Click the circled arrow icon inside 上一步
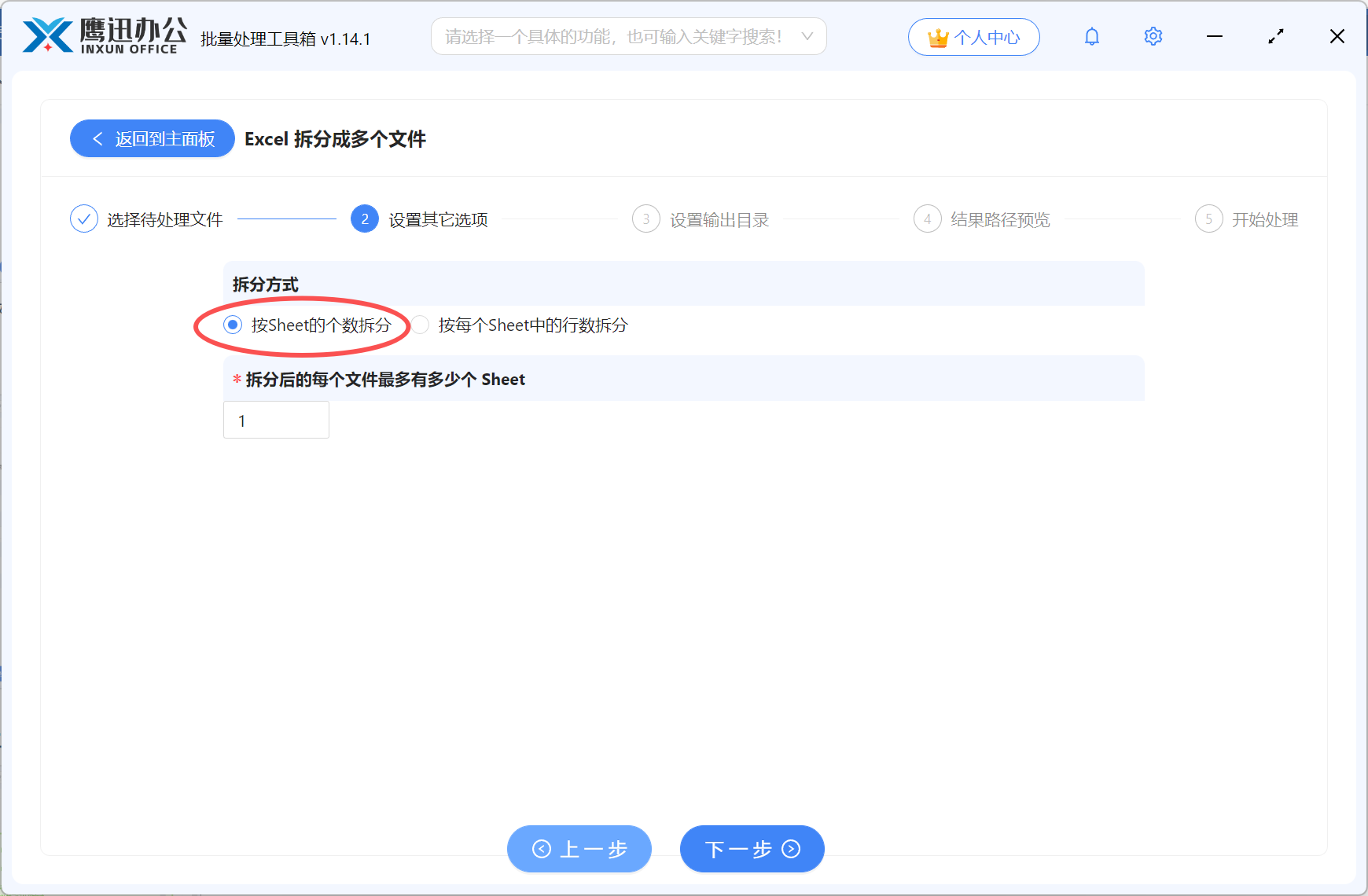 (540, 849)
